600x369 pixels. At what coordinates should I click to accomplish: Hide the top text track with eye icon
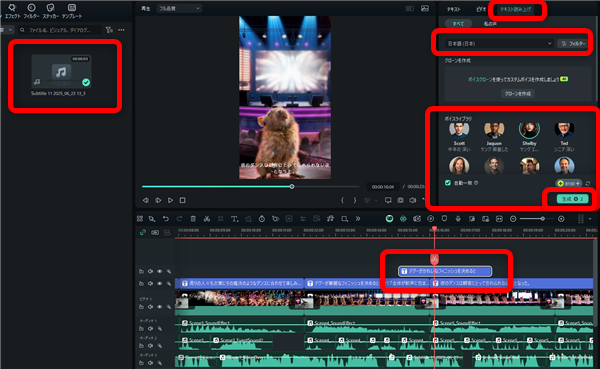160,271
